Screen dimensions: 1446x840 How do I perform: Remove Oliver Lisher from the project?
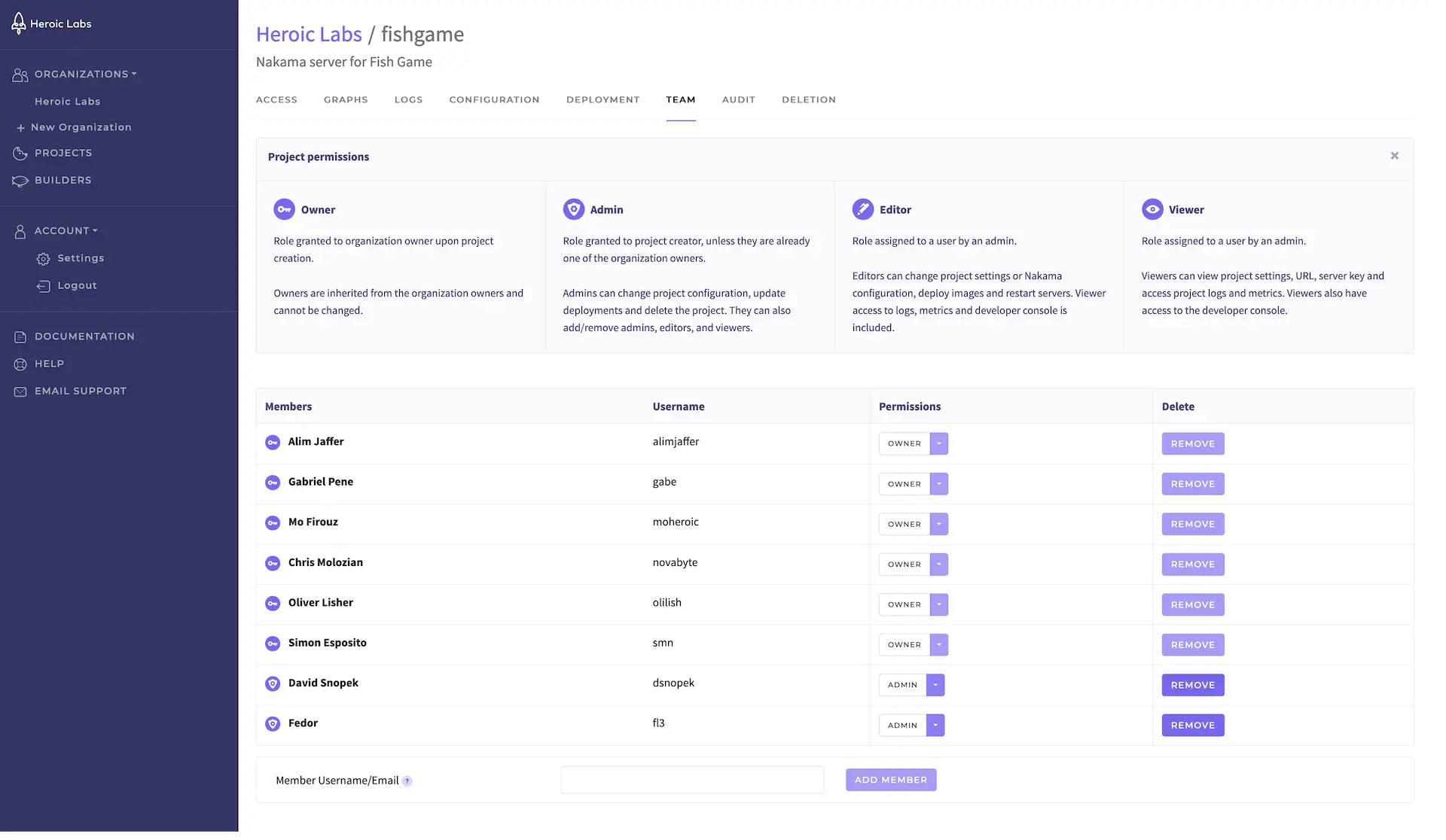[x=1192, y=604]
